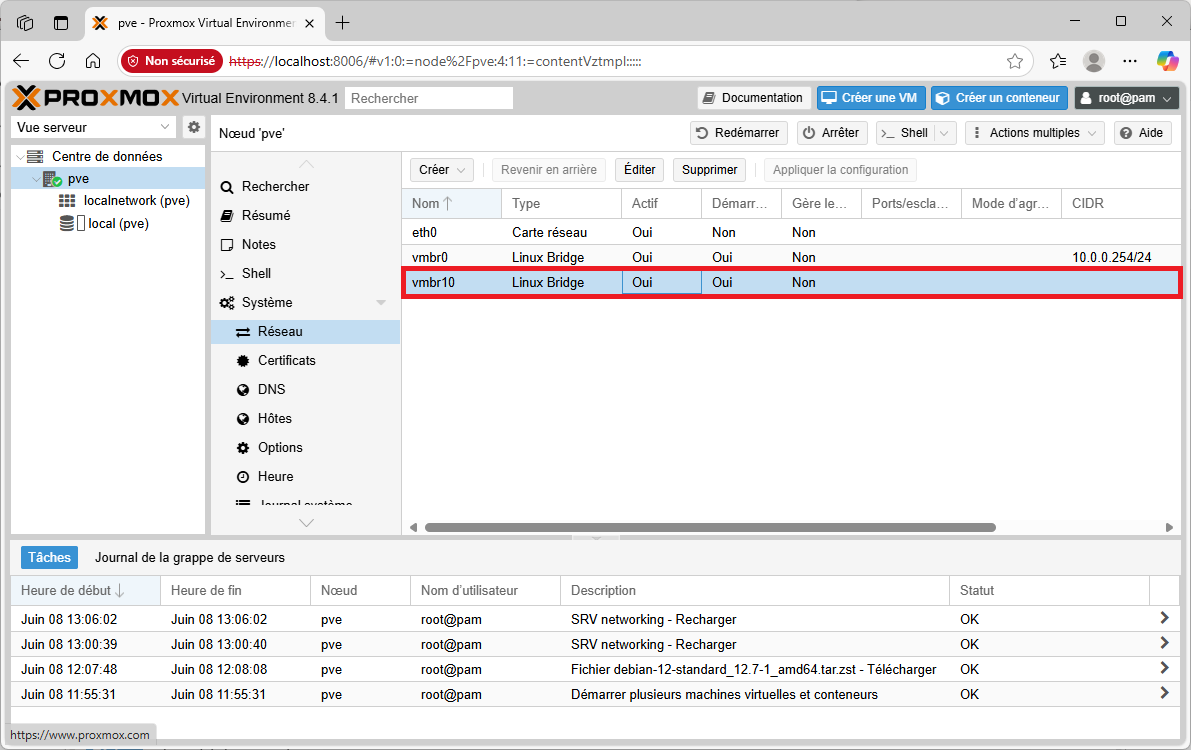Open the workspaces icon in title bar
This screenshot has width=1191, height=750.
click(x=25, y=23)
